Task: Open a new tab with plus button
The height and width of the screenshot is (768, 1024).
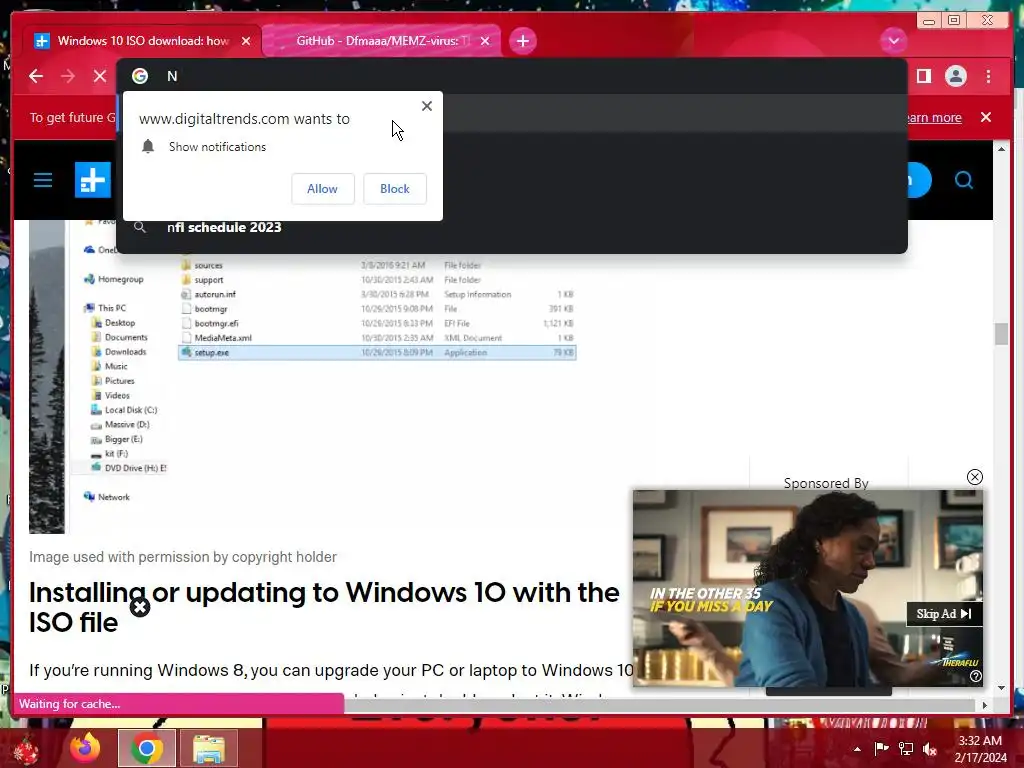Action: pos(522,41)
